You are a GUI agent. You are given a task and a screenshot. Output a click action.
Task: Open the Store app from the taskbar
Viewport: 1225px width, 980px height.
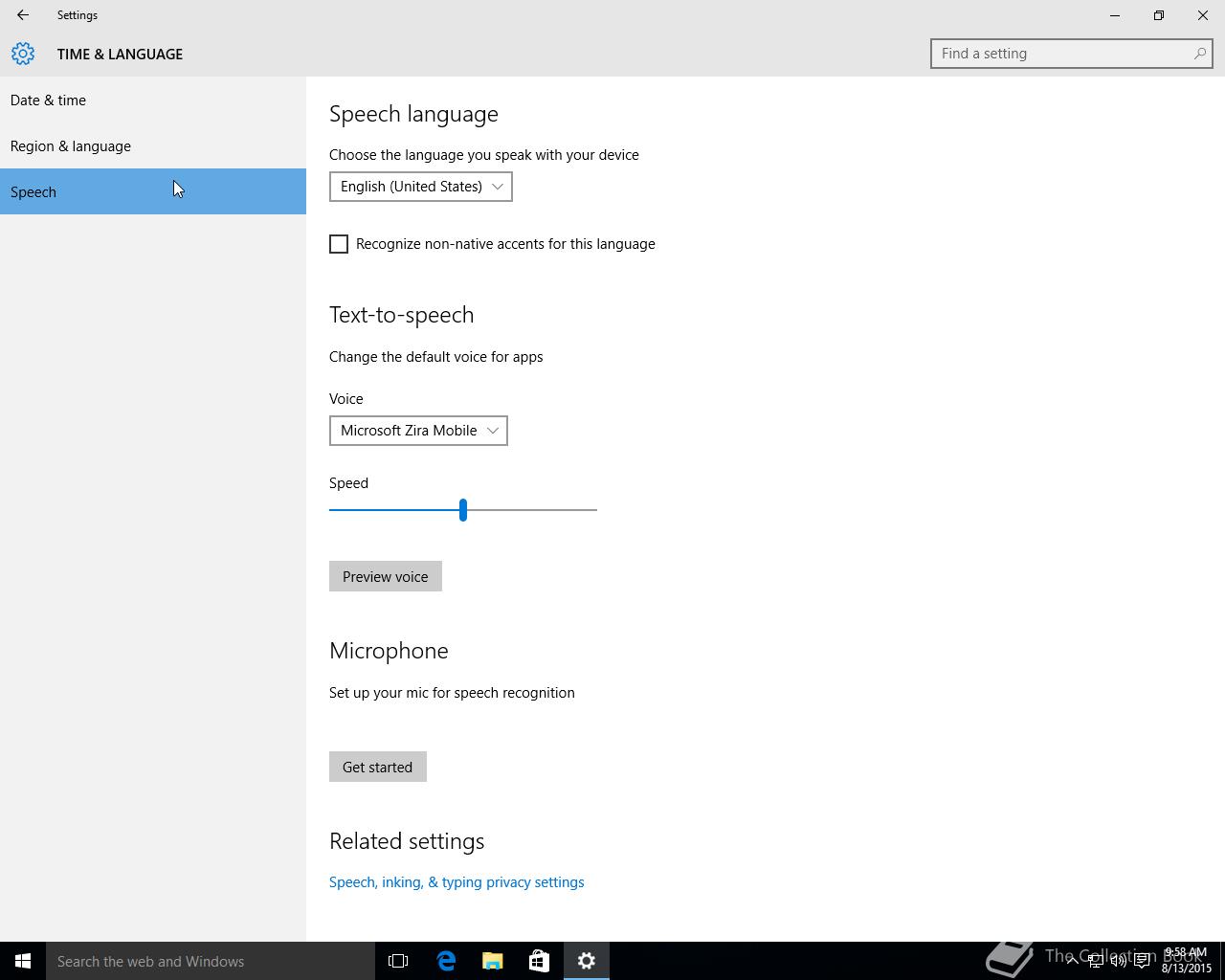click(540, 961)
